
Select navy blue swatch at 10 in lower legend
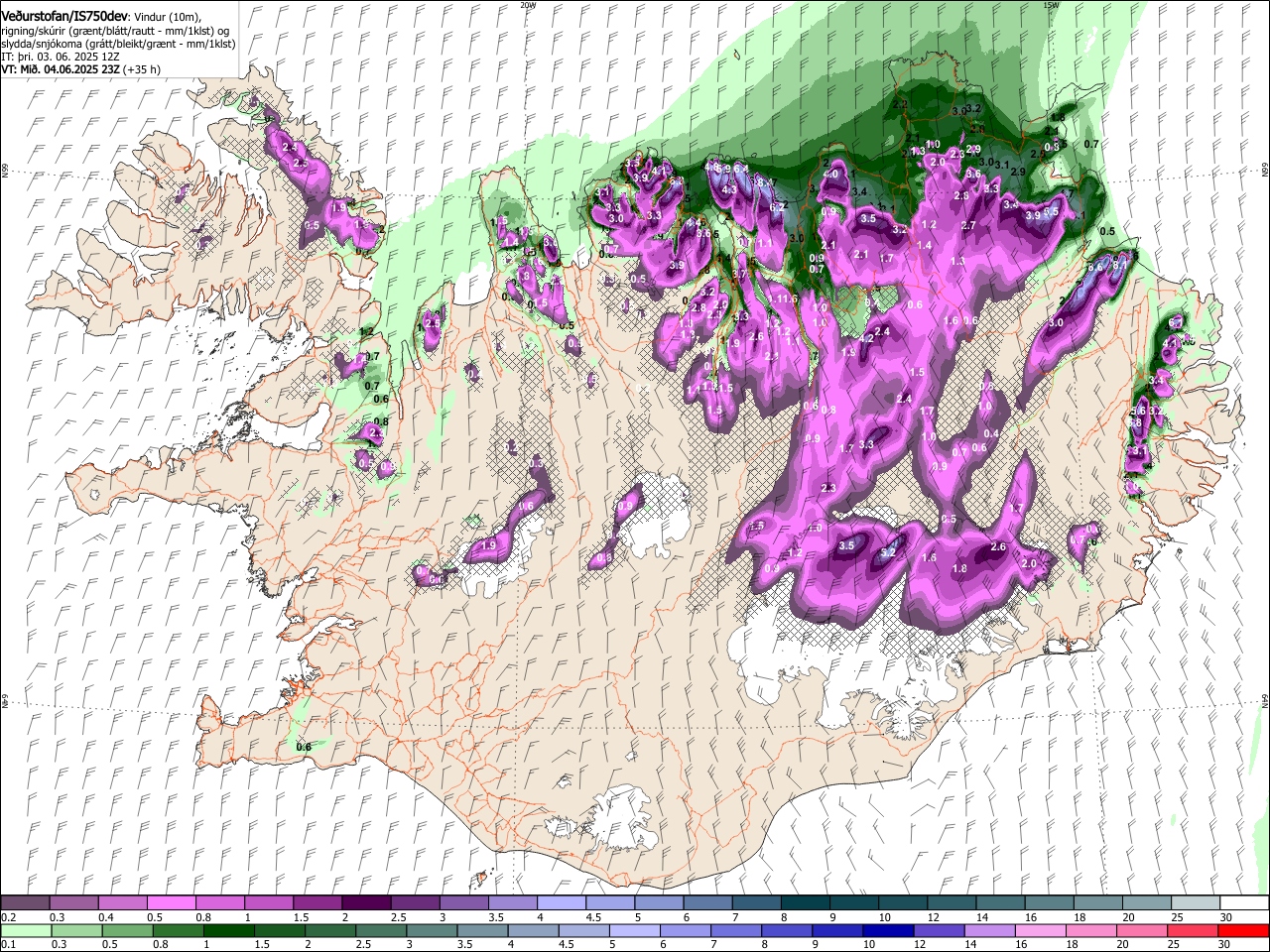(x=888, y=930)
